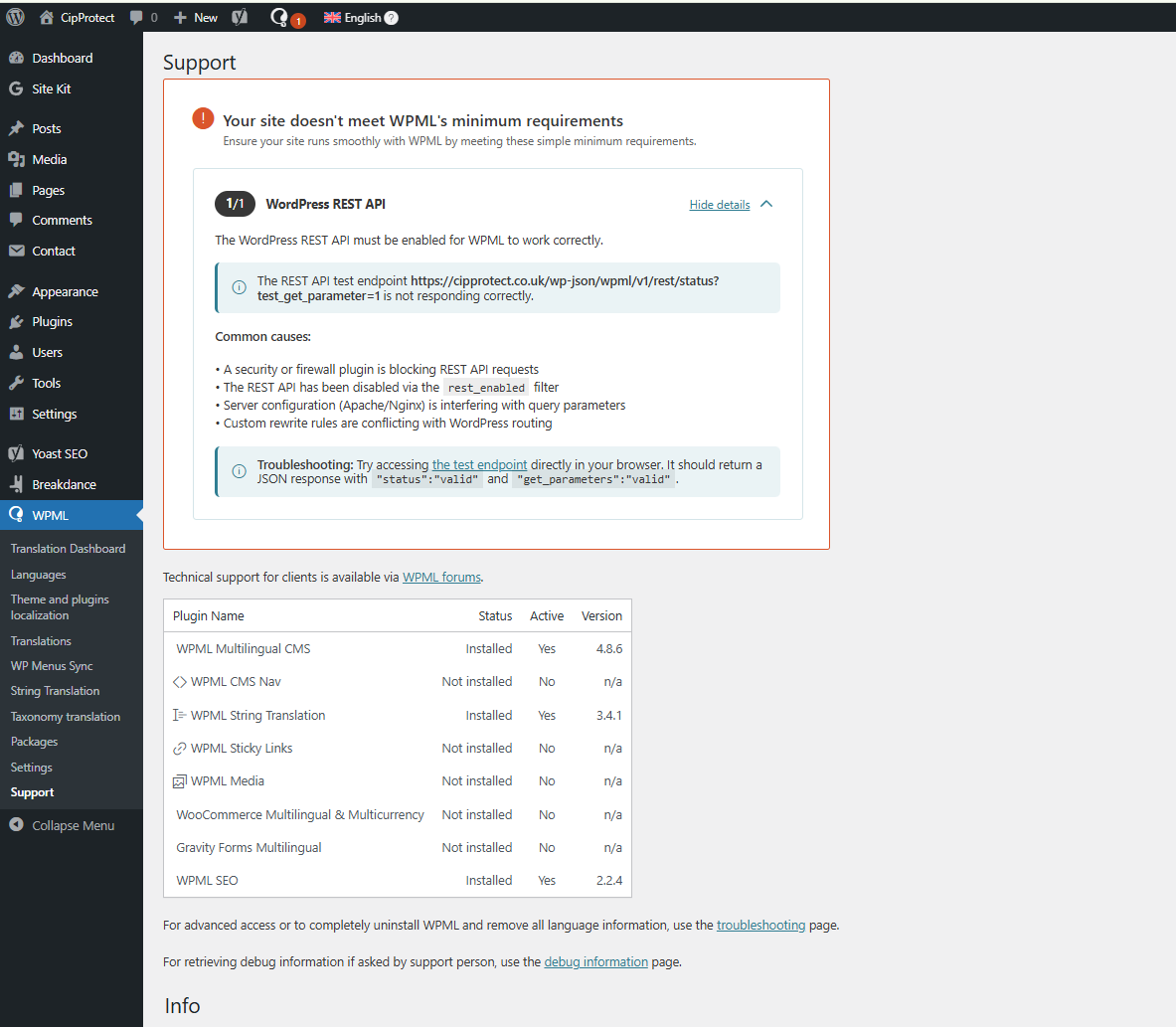Click the Pages sidebar icon
1176x1027 pixels.
pos(17,190)
